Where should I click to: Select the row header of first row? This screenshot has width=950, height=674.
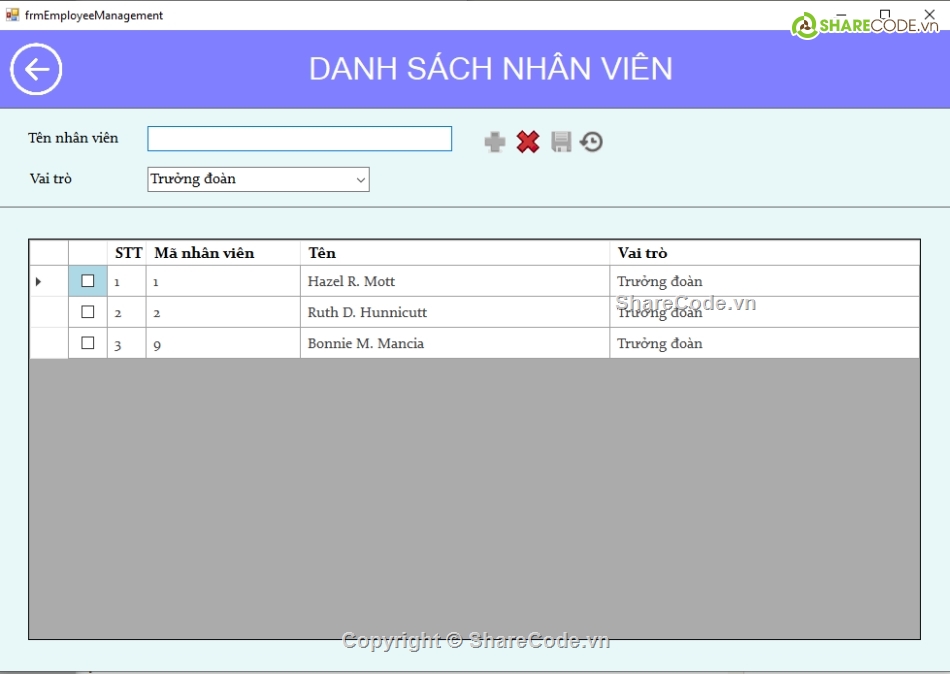48,282
